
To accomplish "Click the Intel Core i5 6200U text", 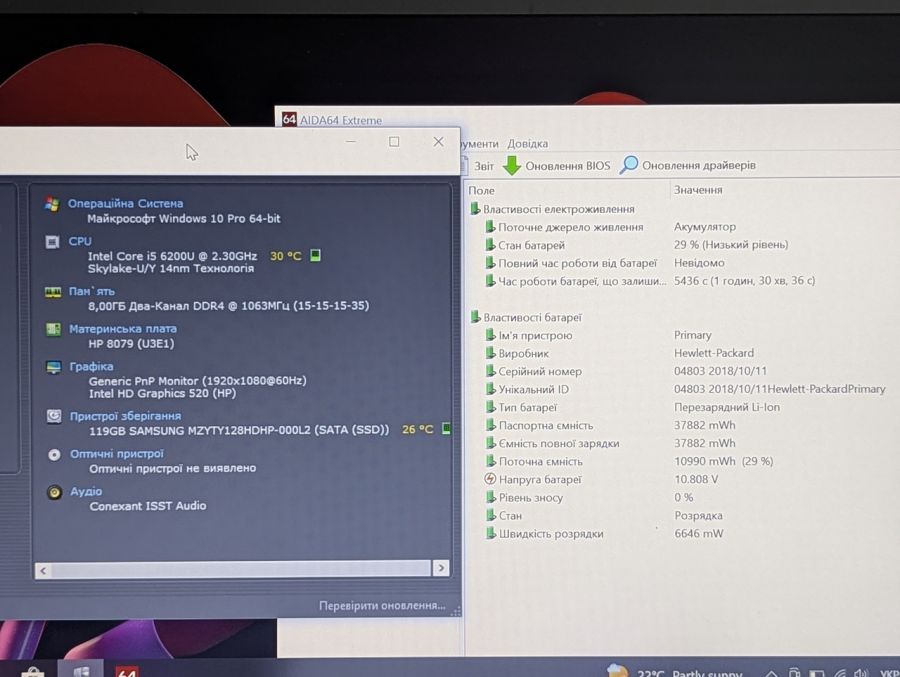I will (x=172, y=256).
